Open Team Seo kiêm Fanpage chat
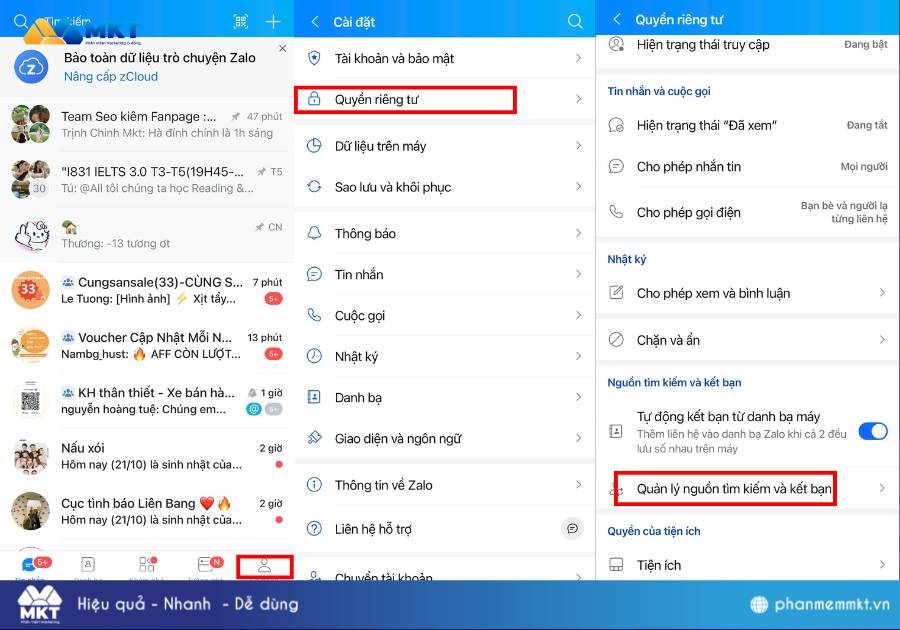900x630 pixels. click(x=147, y=125)
